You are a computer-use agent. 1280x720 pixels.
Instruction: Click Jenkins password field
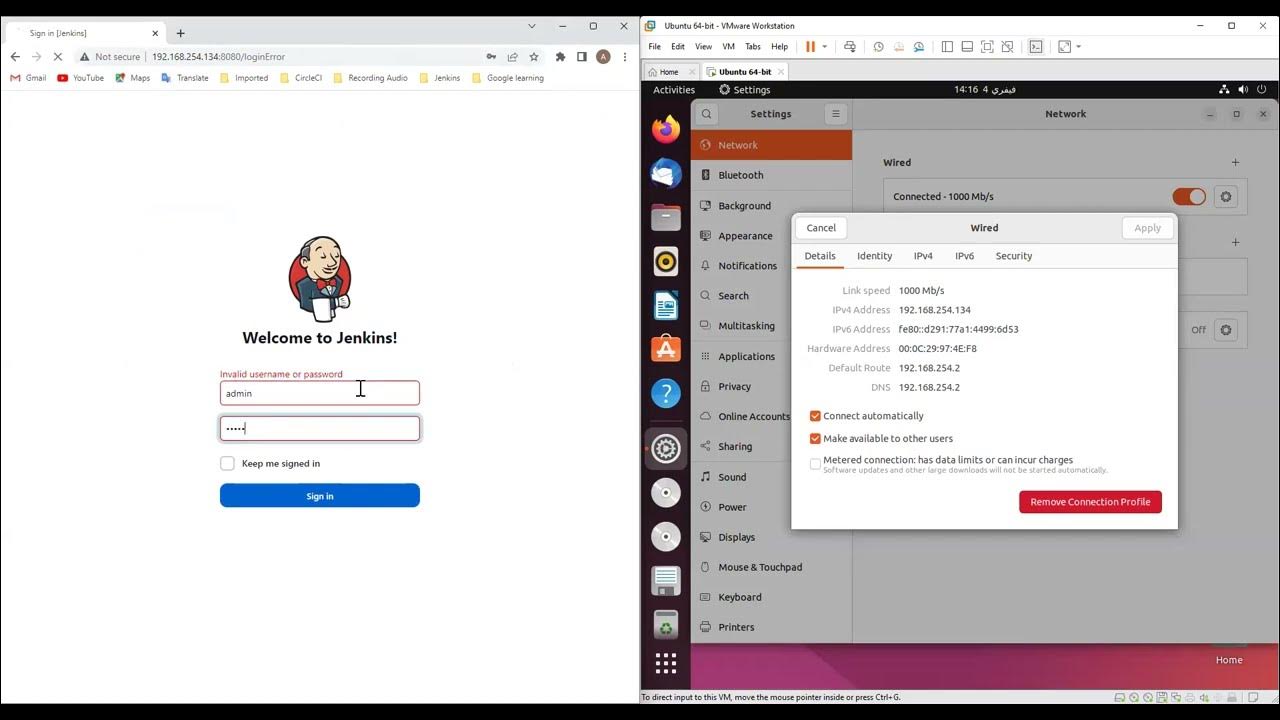coord(320,428)
